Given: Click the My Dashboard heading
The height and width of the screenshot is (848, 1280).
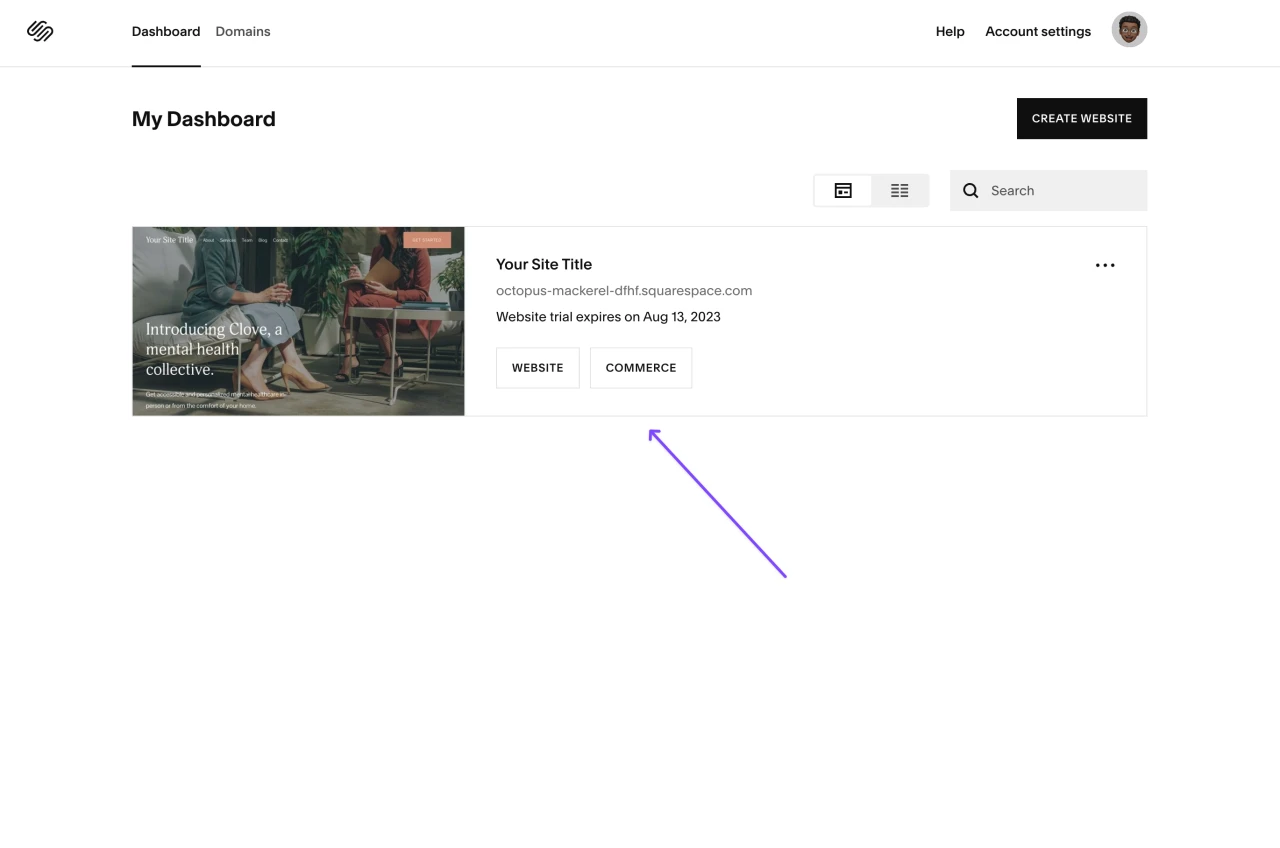Looking at the screenshot, I should pyautogui.click(x=204, y=119).
